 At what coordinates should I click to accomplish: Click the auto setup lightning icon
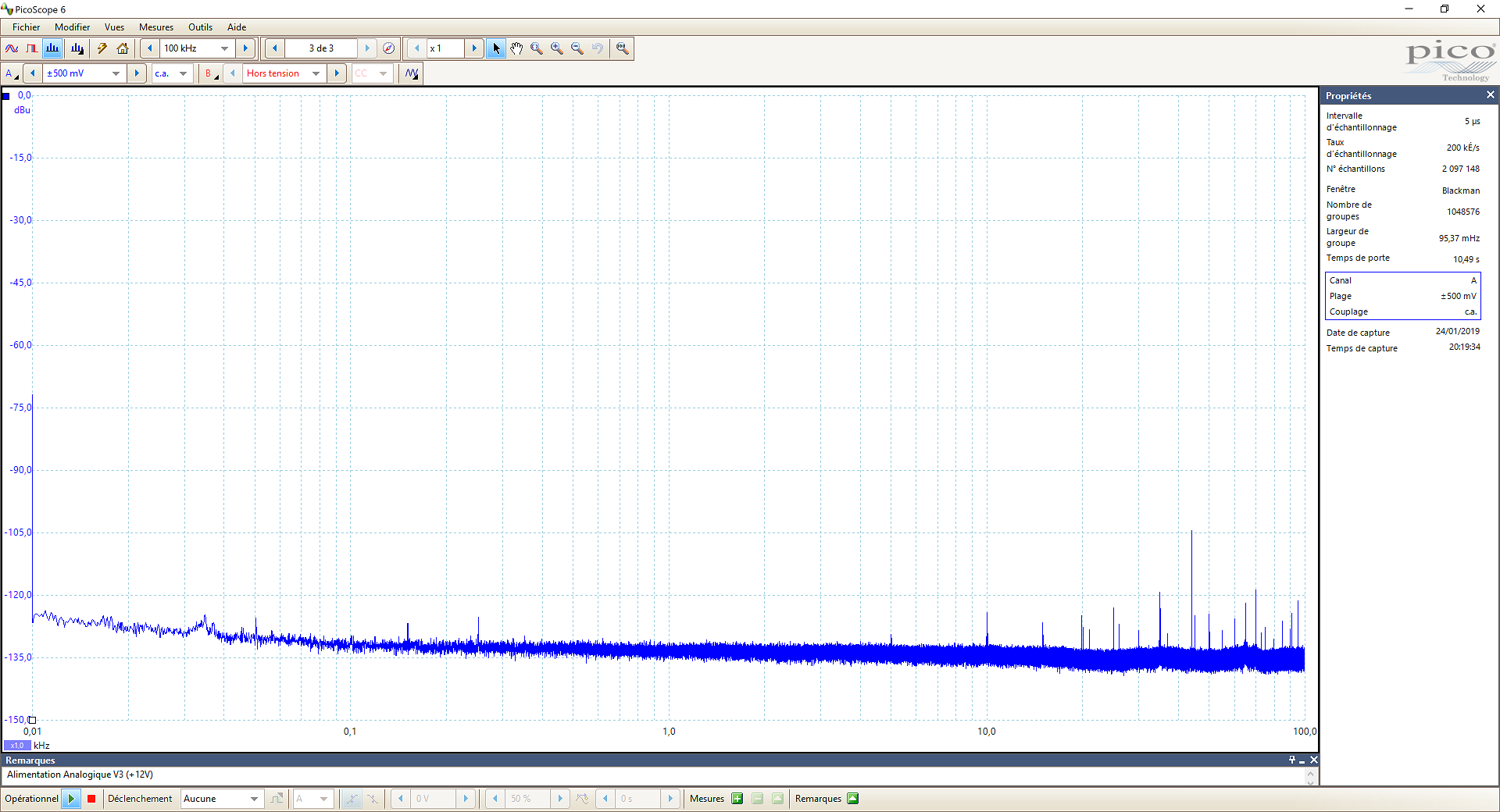(102, 48)
